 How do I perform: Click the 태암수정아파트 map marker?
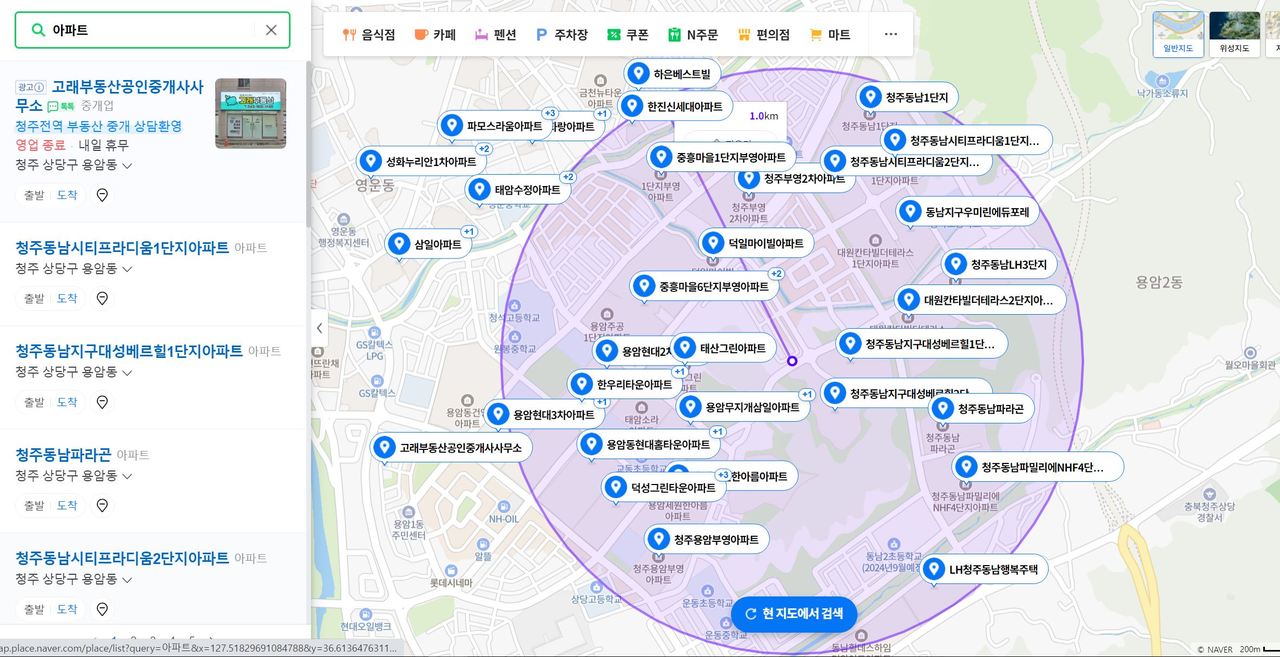517,189
